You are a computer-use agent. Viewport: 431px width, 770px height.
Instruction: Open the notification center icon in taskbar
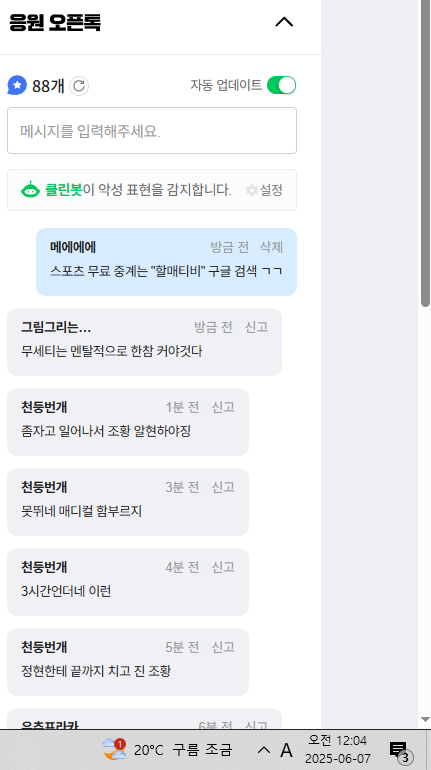[x=401, y=751]
